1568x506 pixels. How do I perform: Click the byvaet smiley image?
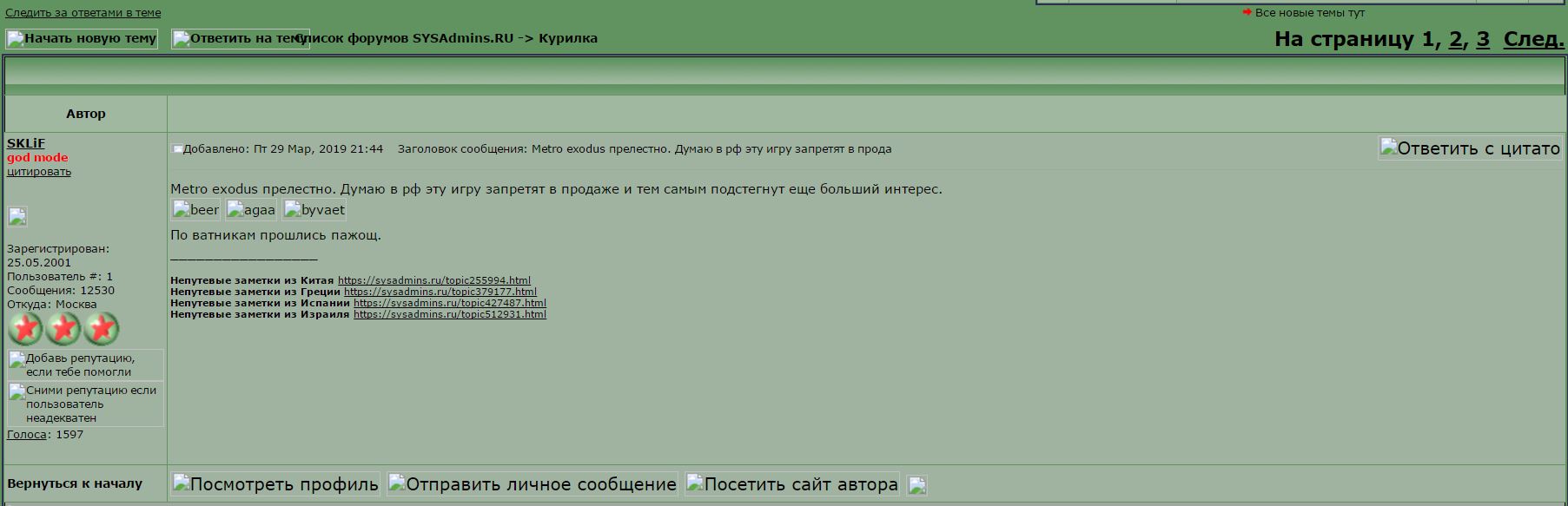coord(314,210)
